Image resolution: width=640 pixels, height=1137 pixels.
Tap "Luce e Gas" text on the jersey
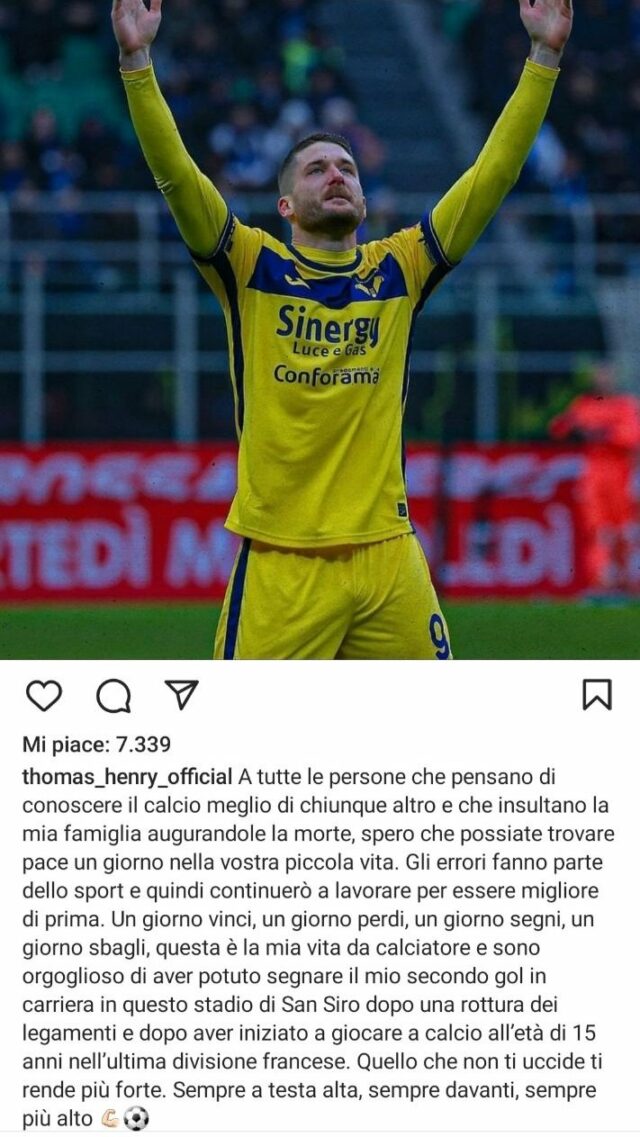328,350
